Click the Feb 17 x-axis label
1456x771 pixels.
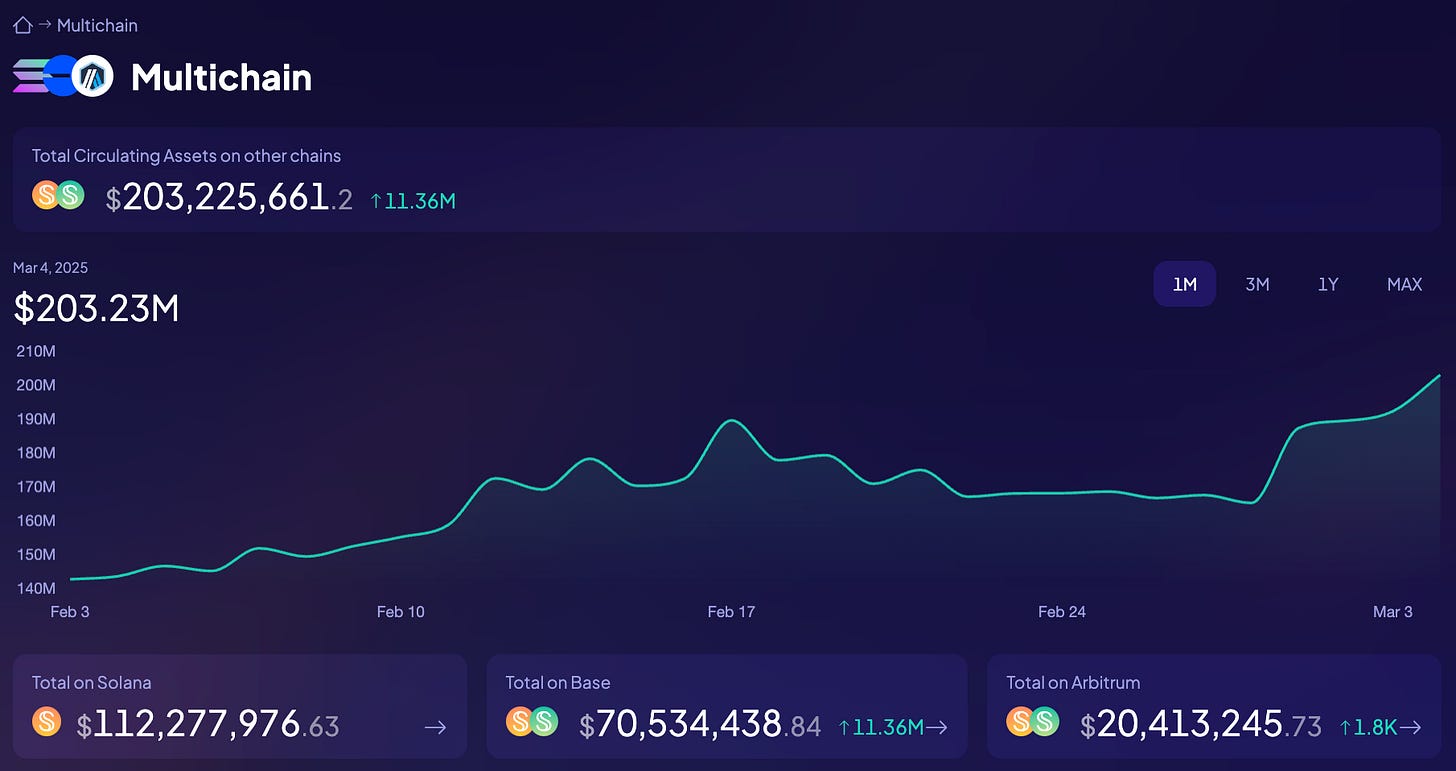coord(731,612)
